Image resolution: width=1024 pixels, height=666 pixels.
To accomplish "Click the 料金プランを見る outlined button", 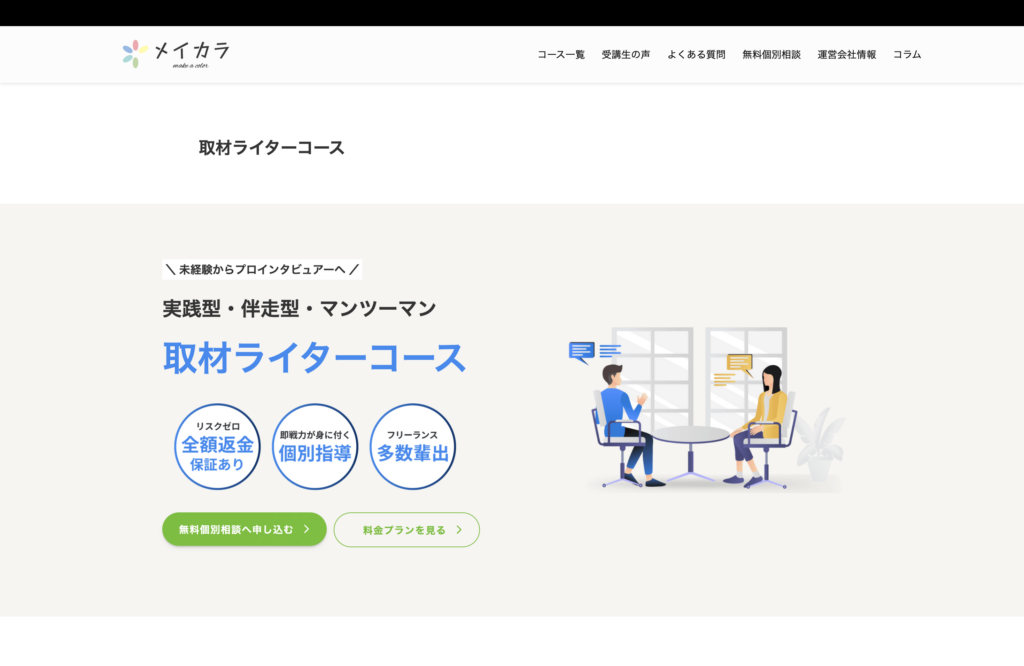I will (406, 530).
